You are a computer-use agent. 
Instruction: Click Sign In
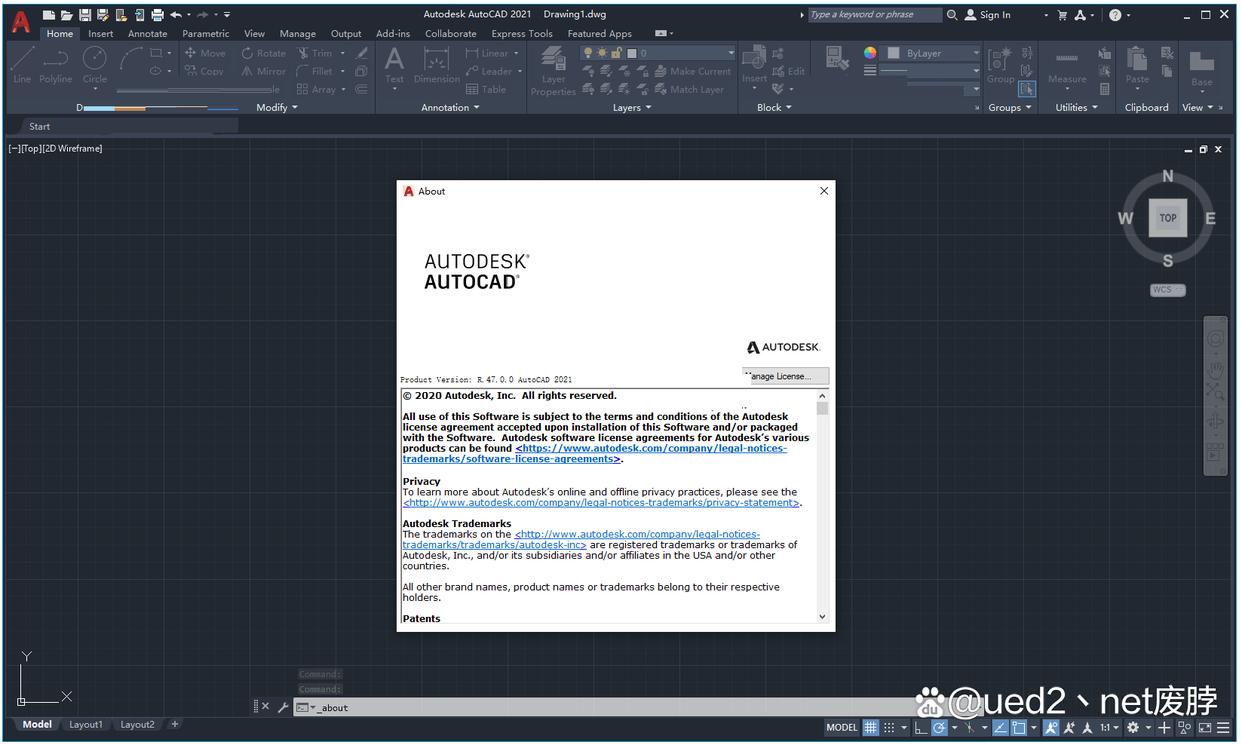(x=987, y=15)
